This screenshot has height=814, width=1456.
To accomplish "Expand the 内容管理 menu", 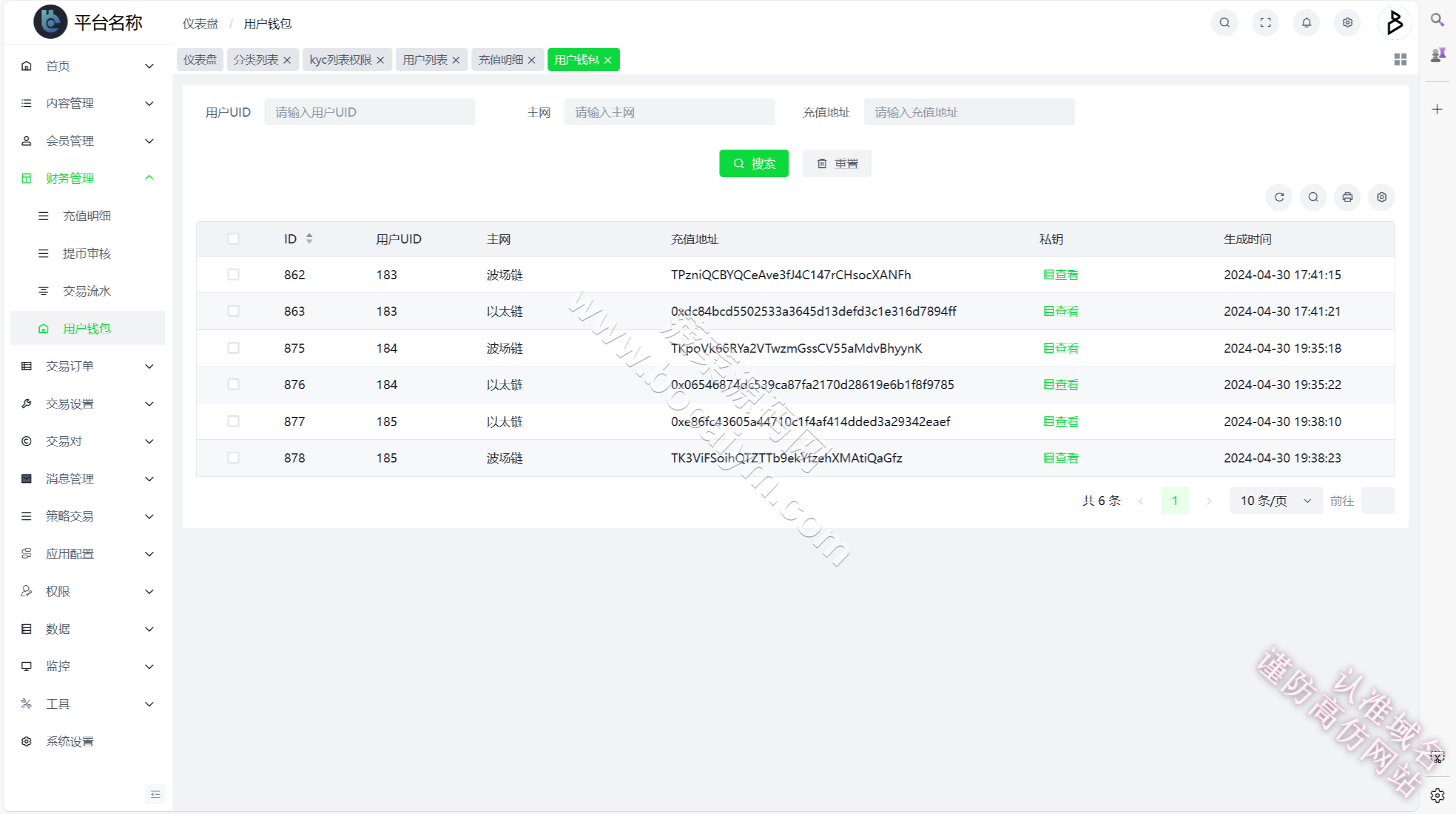I will click(x=88, y=104).
